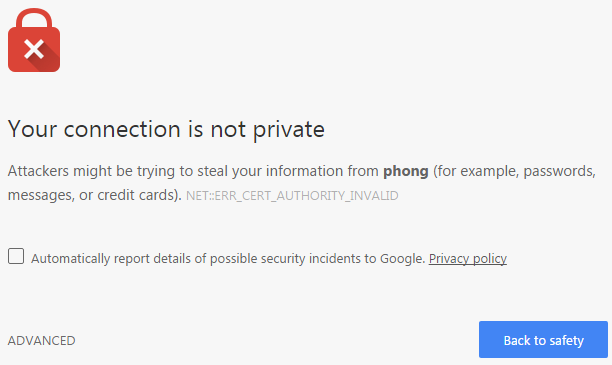The height and width of the screenshot is (365, 612).
Task: Click the white X on the padlock
Action: [x=34, y=49]
